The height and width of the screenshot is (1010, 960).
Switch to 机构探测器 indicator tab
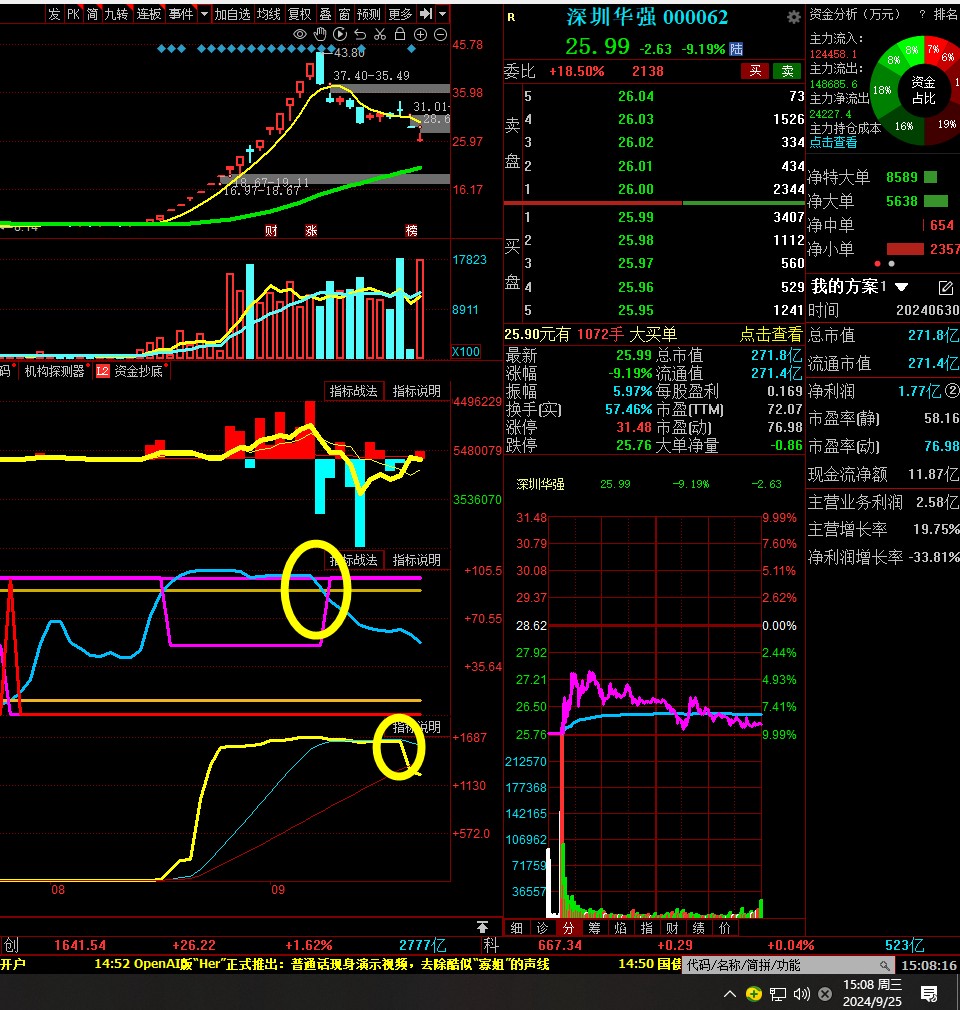coord(54,371)
